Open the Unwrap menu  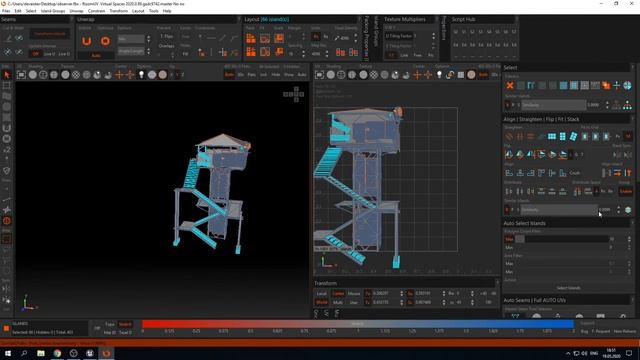[76, 11]
